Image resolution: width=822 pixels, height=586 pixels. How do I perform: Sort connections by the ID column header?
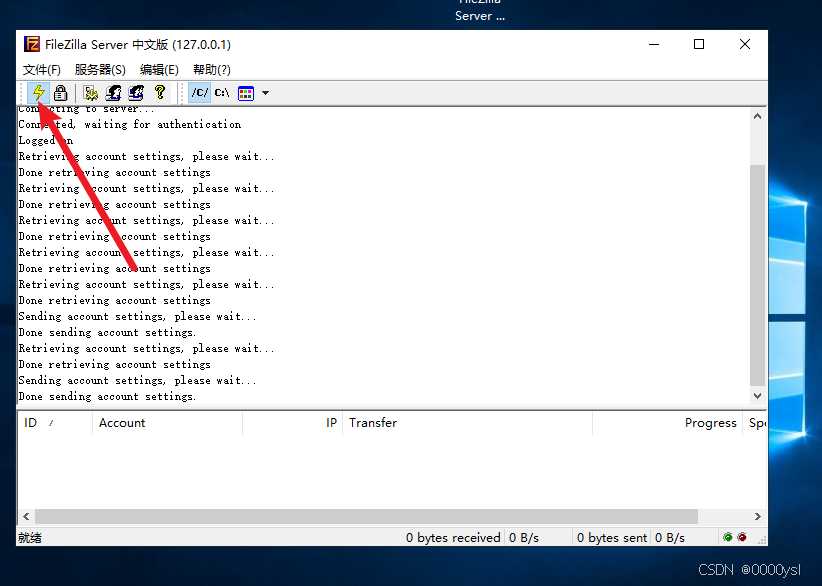point(55,423)
